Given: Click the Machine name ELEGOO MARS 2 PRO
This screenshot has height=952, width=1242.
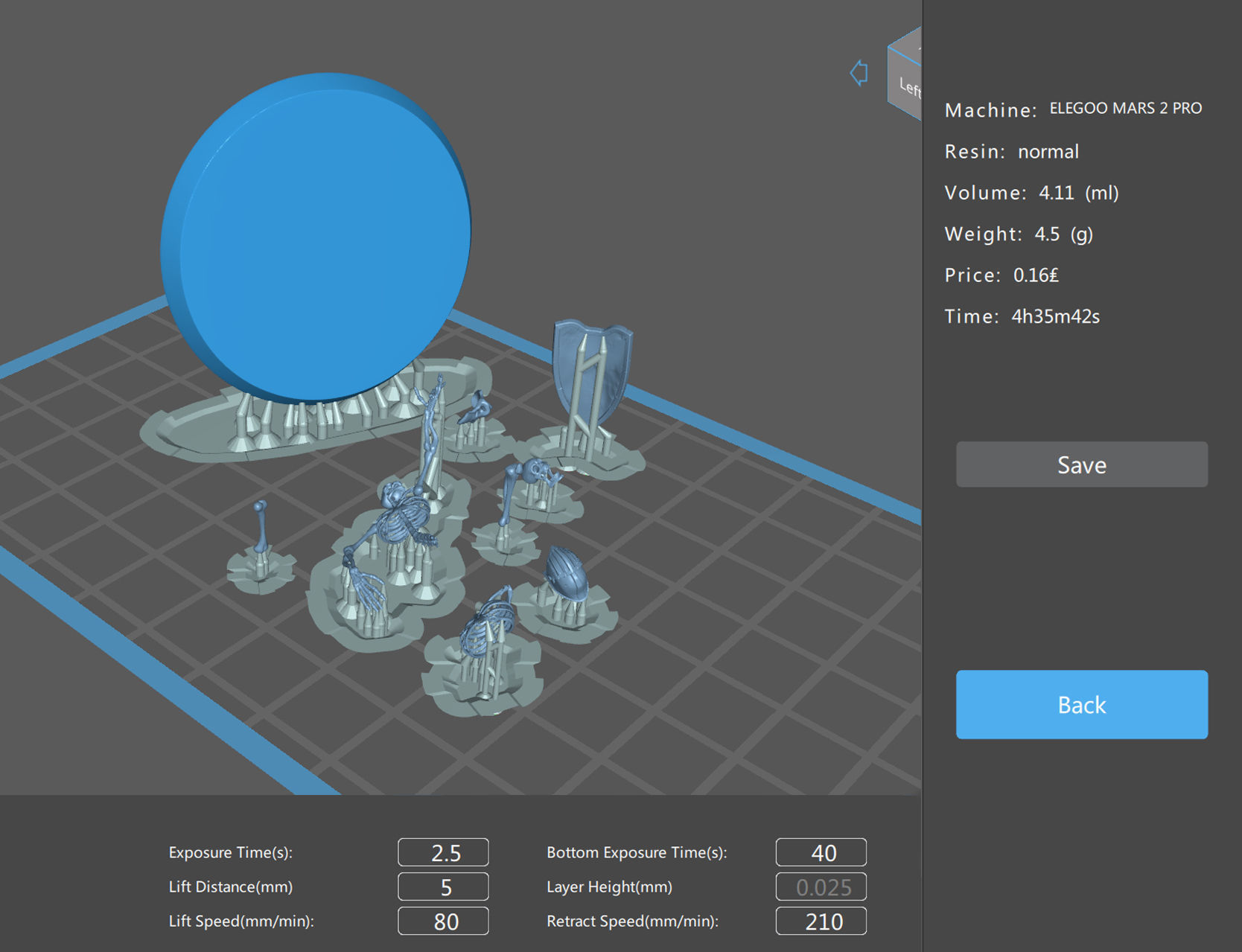Looking at the screenshot, I should pyautogui.click(x=1125, y=109).
